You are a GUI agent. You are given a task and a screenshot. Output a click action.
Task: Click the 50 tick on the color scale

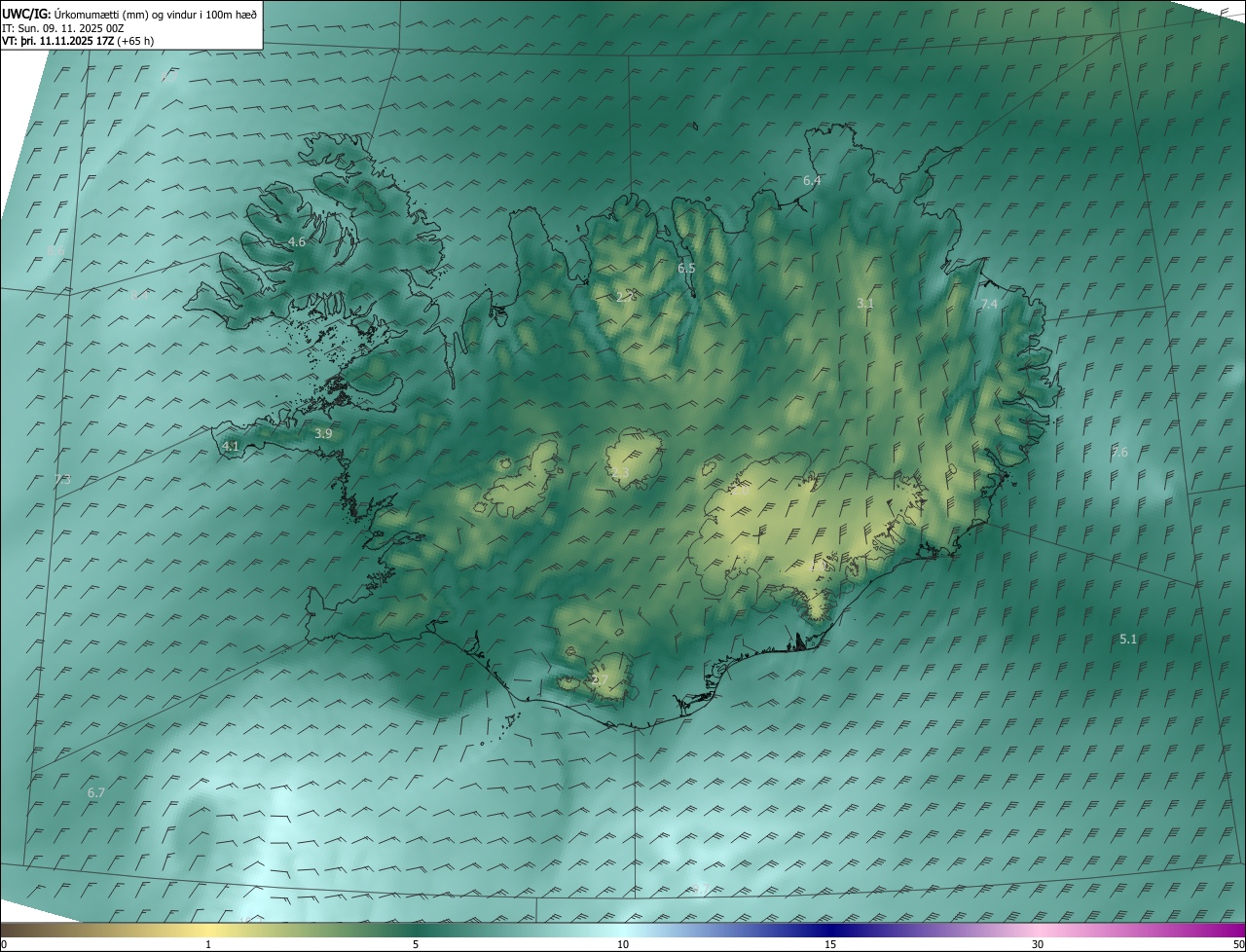click(x=1238, y=944)
